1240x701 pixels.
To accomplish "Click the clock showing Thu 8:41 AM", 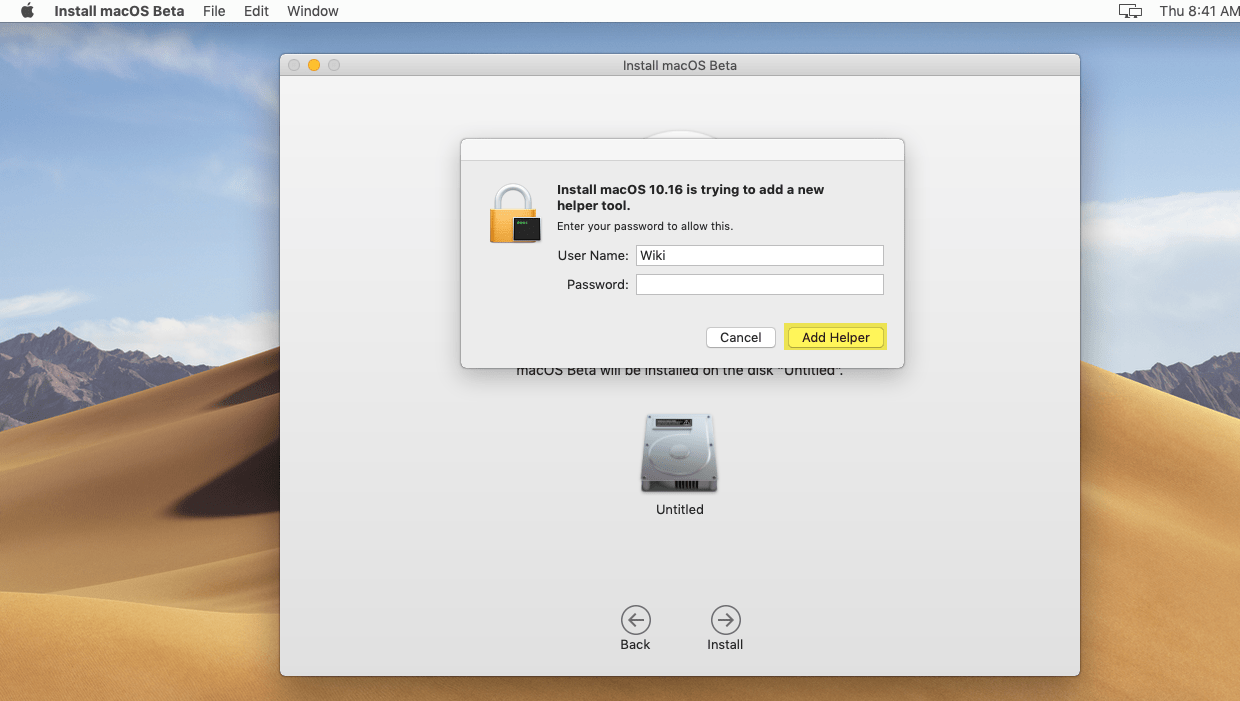I will click(x=1199, y=11).
